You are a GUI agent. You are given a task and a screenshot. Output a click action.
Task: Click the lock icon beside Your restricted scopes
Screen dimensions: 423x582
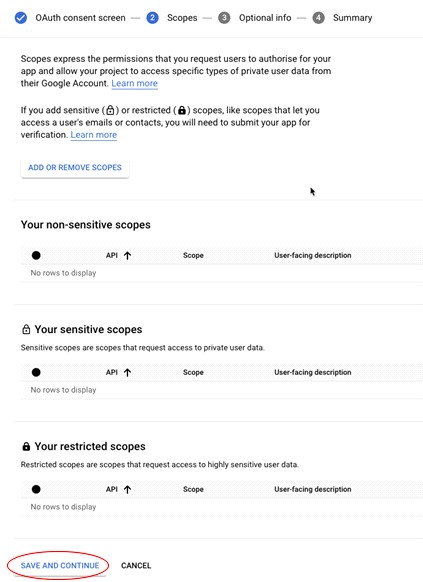tap(26, 446)
